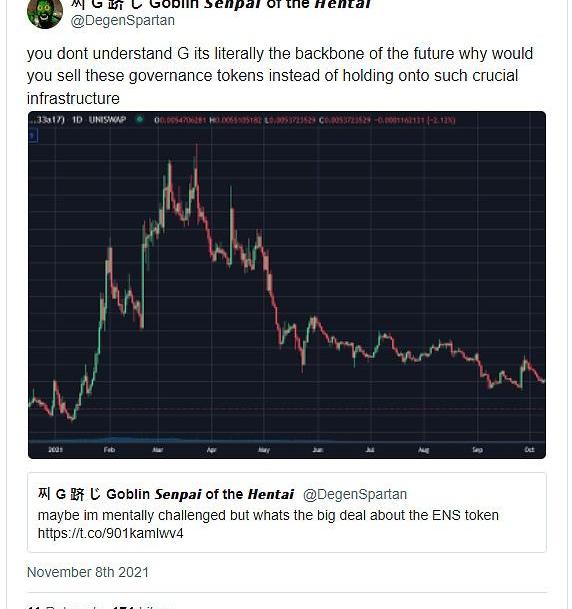This screenshot has height=609, width=572.
Task: Select the May marker on the chart time axis
Action: coord(264,449)
